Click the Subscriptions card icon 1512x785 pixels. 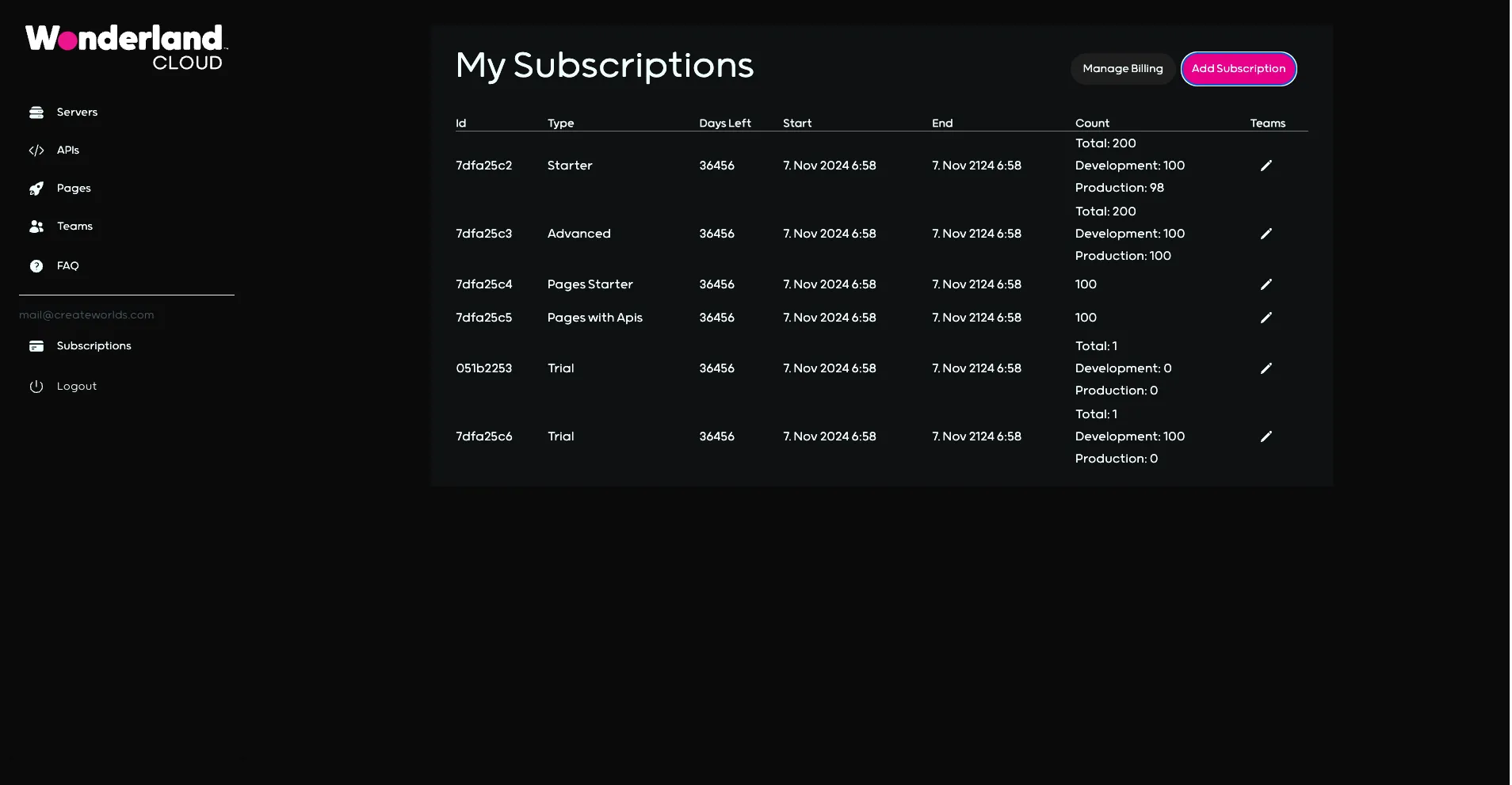(x=37, y=346)
